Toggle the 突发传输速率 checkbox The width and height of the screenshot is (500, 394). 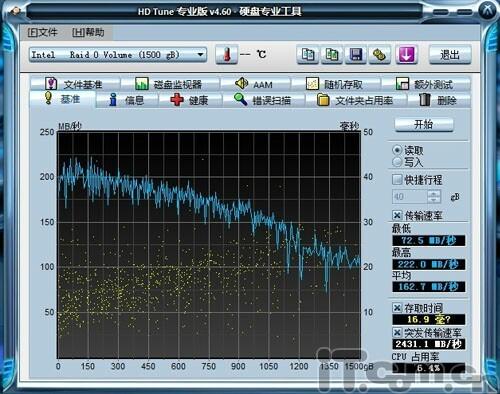(397, 332)
